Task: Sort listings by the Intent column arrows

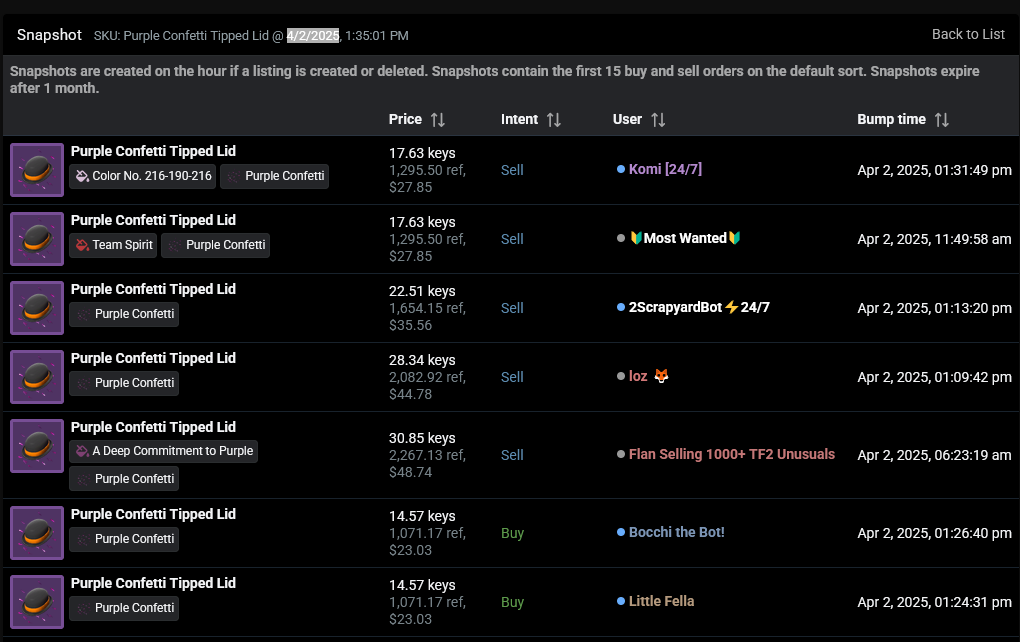Action: (x=553, y=120)
